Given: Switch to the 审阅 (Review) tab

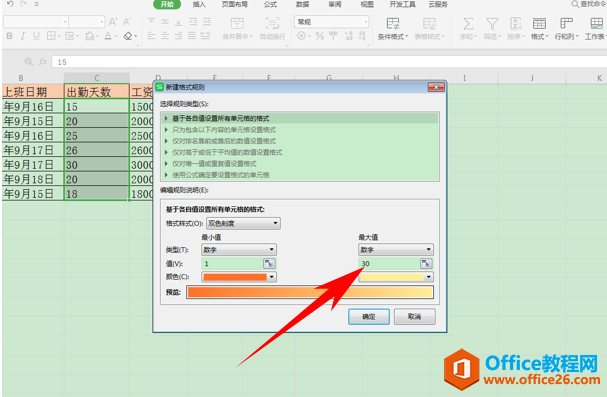Looking at the screenshot, I should coord(335,4).
